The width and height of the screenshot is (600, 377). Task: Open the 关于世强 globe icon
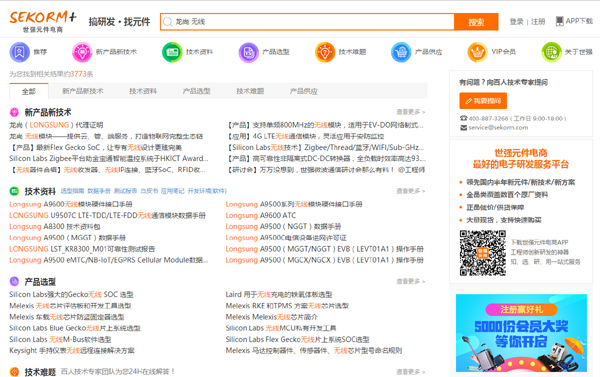coord(551,52)
